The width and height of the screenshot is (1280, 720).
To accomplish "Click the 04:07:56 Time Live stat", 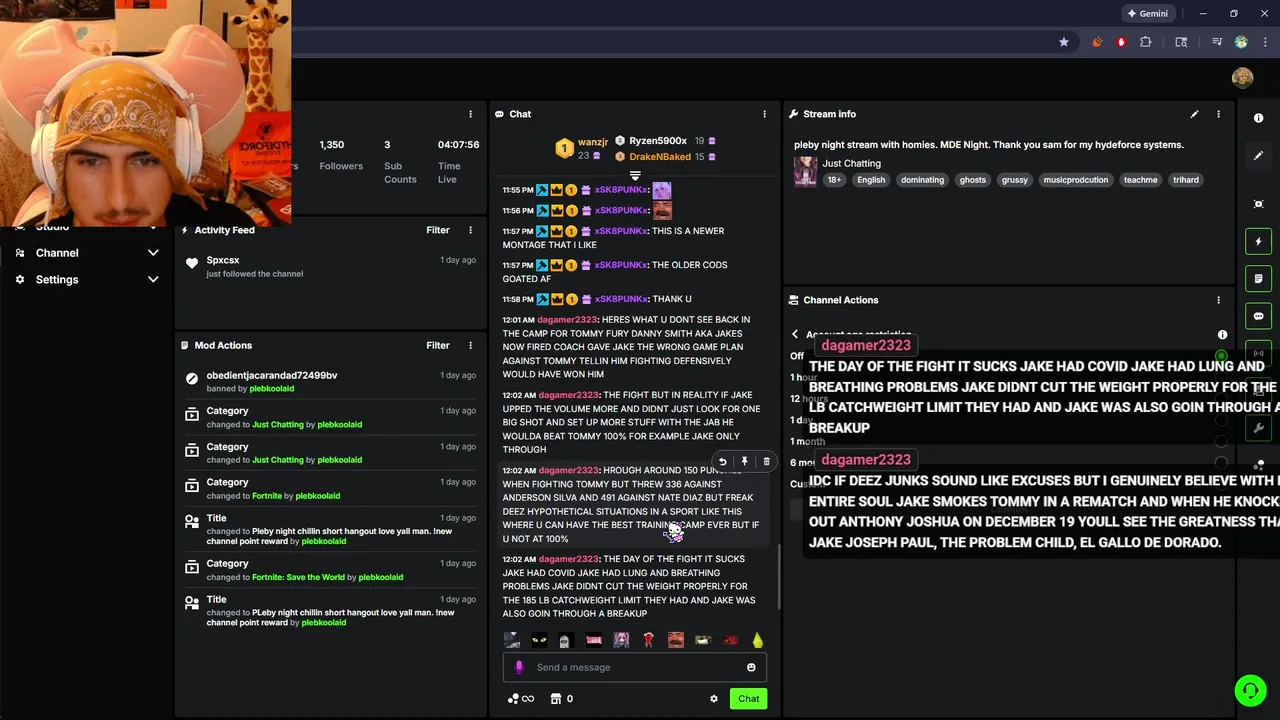I will [458, 161].
